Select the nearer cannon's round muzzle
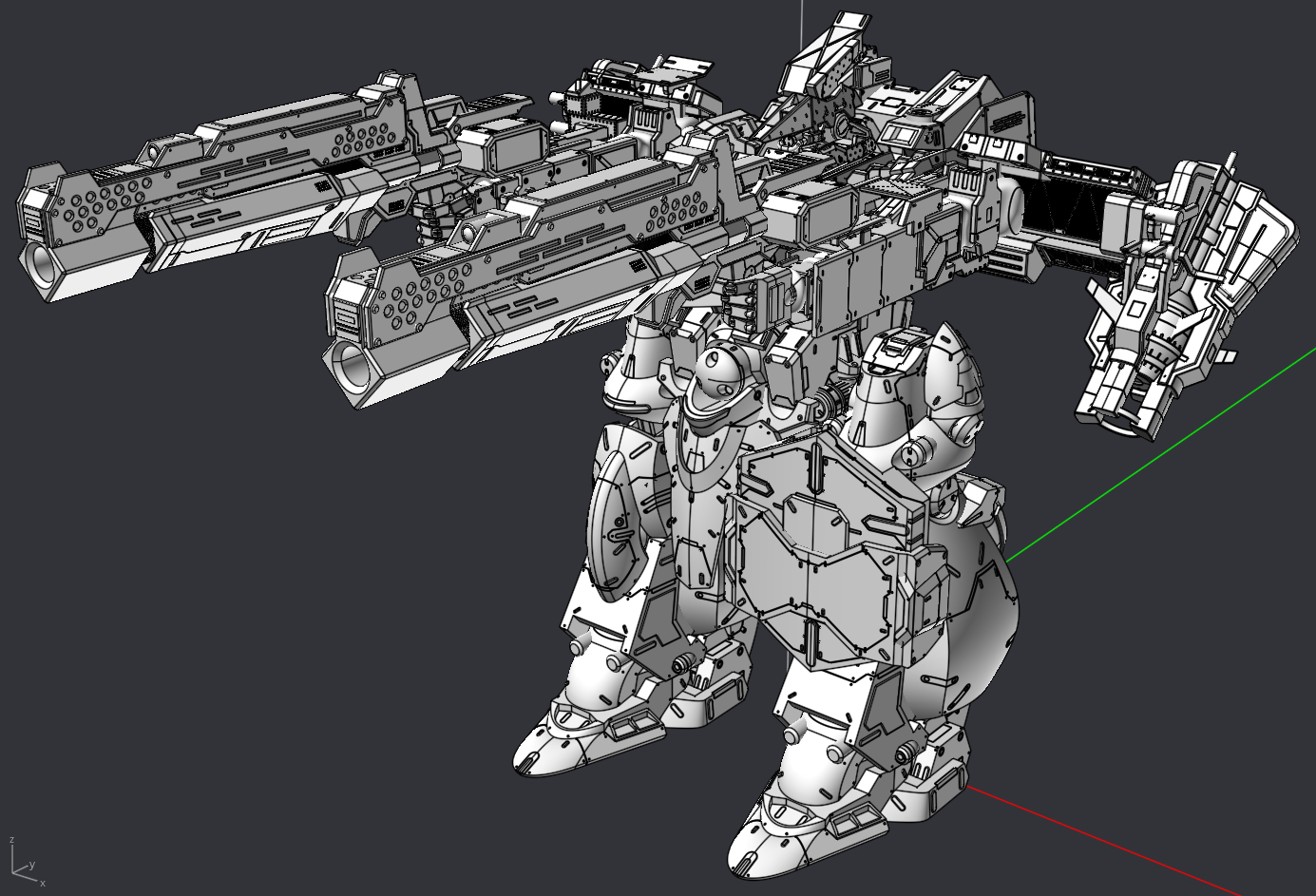 (x=353, y=367)
